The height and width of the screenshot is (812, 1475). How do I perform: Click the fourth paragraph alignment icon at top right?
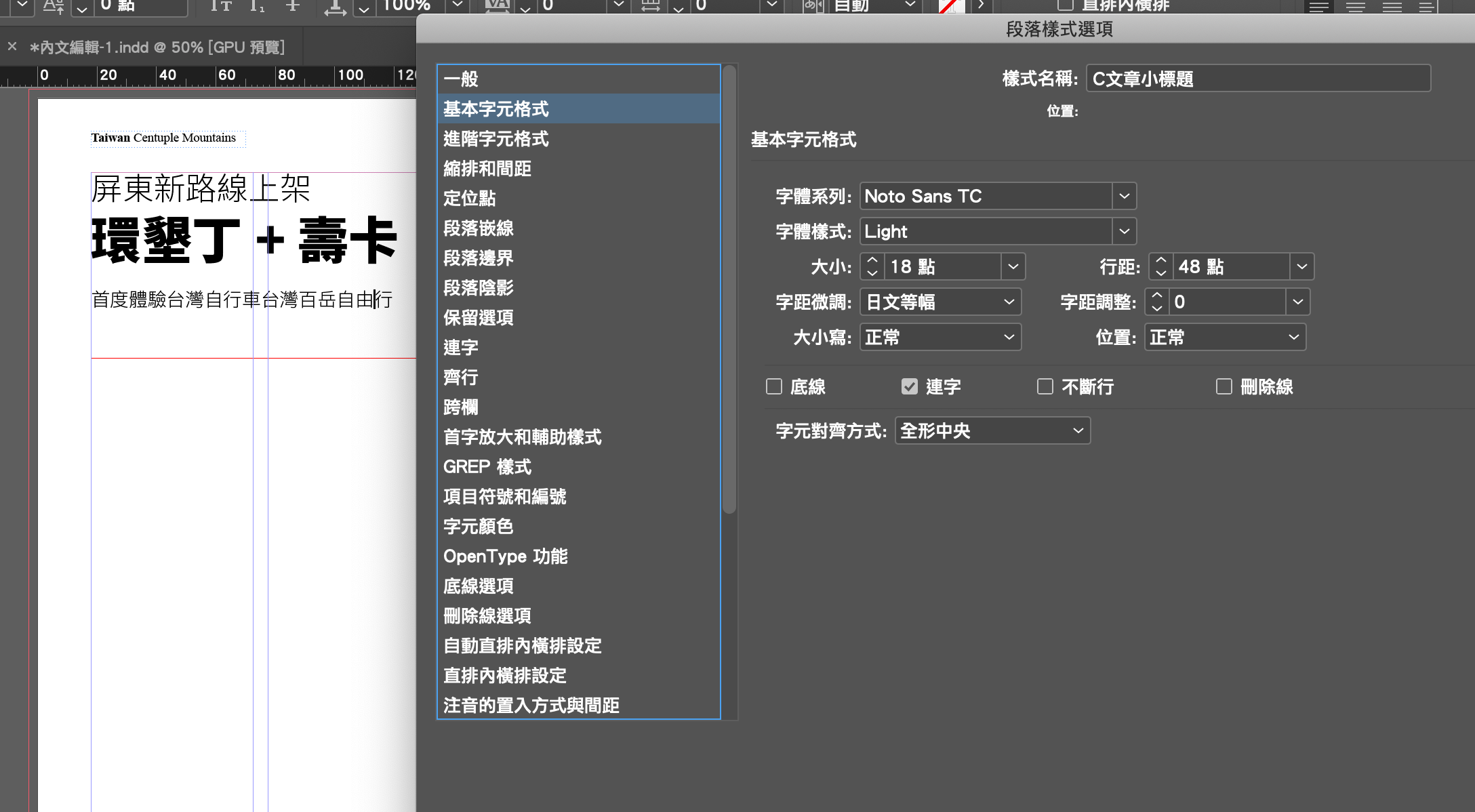click(x=1426, y=7)
